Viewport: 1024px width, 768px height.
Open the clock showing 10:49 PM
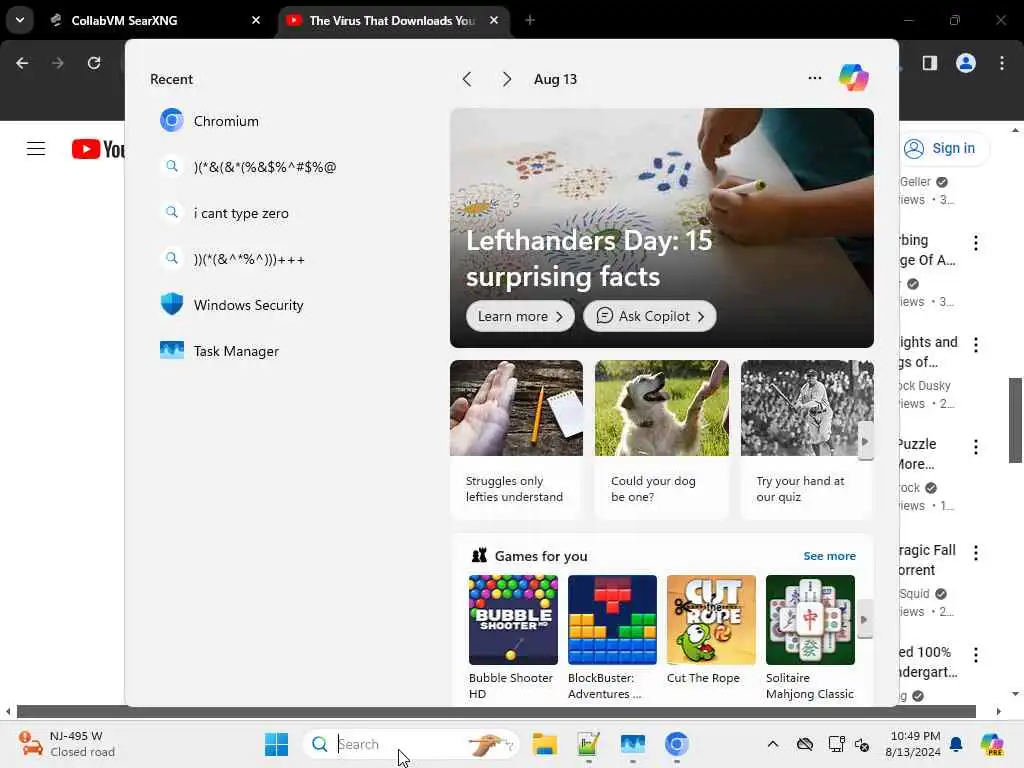pyautogui.click(x=914, y=744)
